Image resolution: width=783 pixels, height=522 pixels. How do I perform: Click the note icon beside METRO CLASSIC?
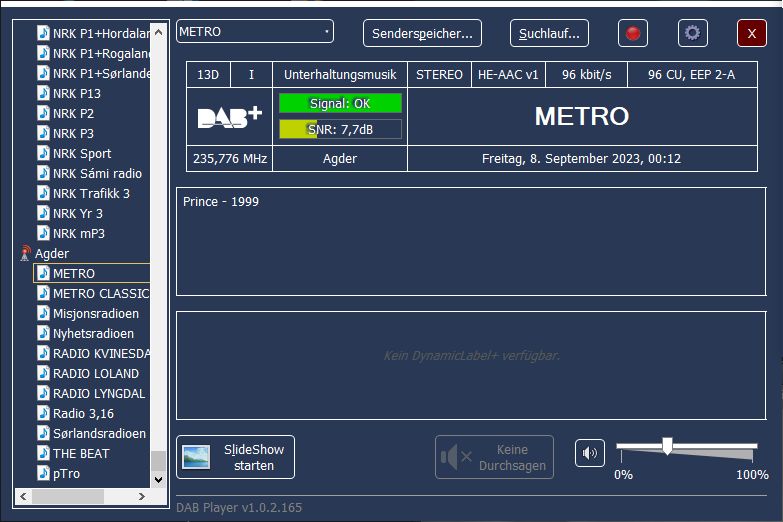43,293
